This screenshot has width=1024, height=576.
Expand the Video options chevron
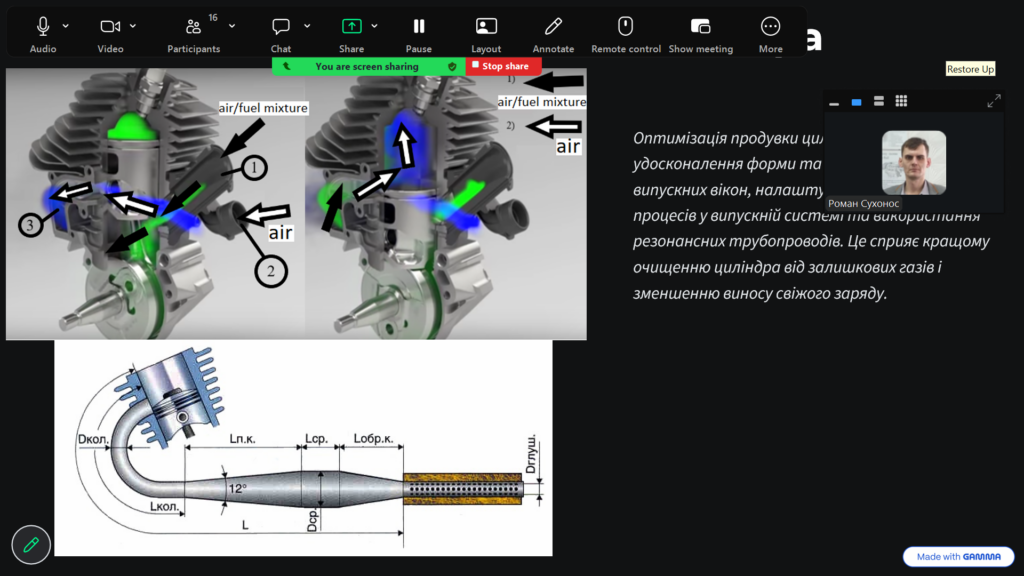[133, 26]
